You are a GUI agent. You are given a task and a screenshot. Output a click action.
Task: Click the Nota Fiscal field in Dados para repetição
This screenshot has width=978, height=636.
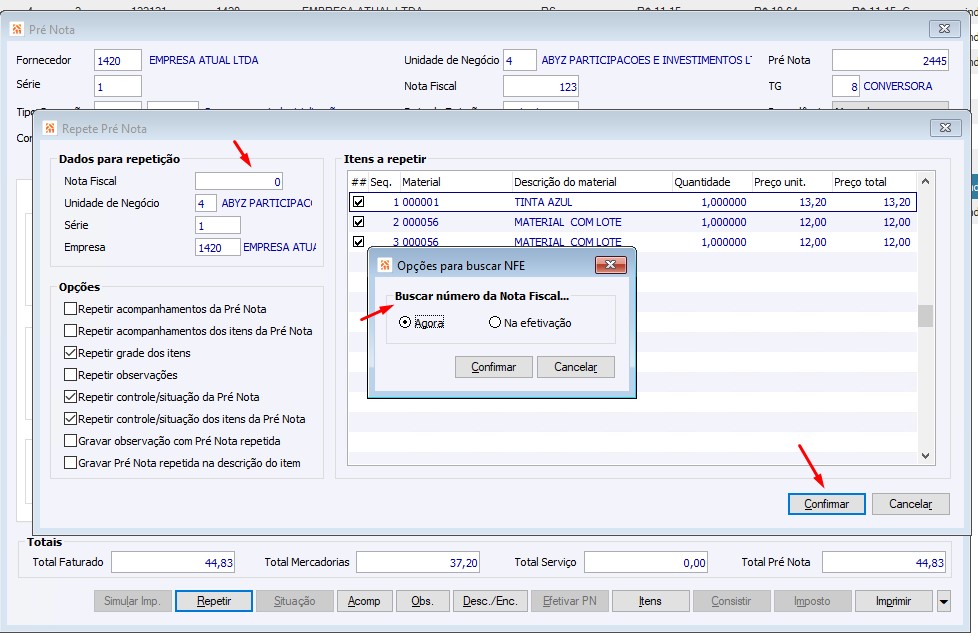[239, 181]
